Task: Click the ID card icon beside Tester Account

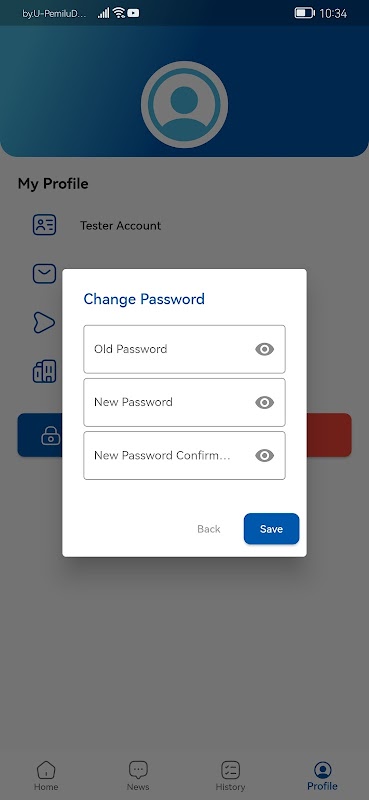Action: (44, 225)
